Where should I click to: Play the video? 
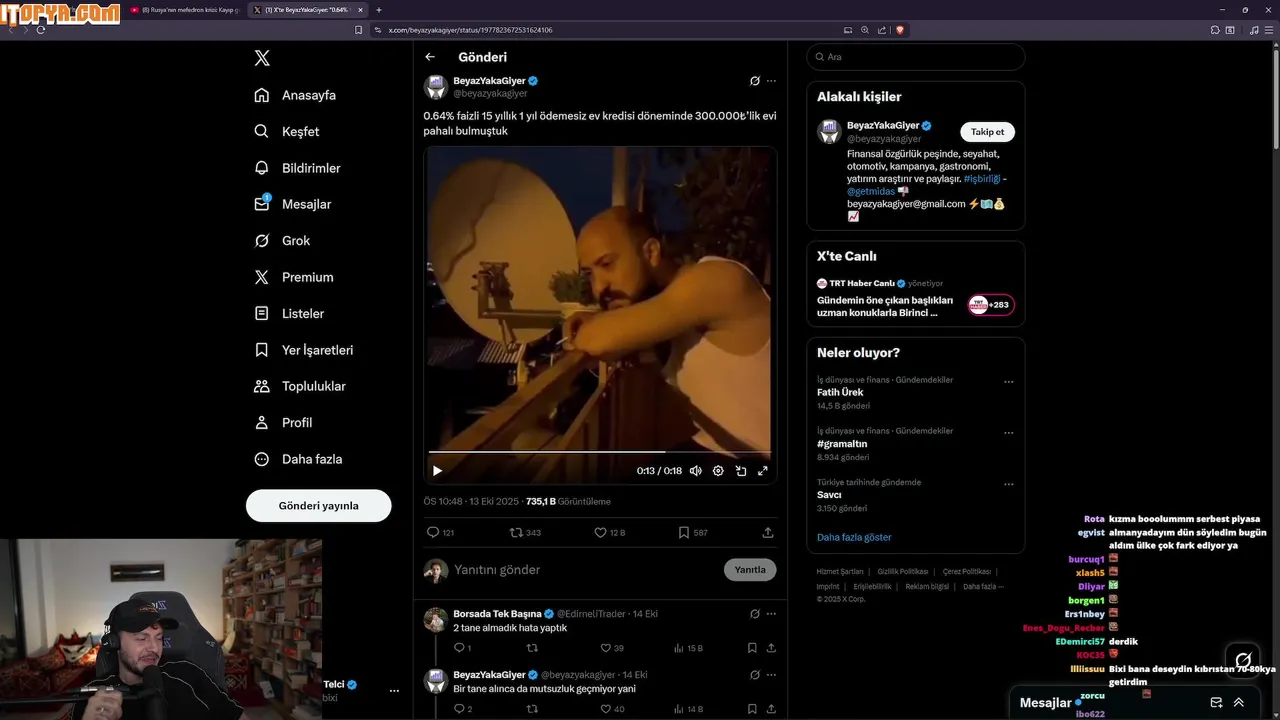(437, 470)
